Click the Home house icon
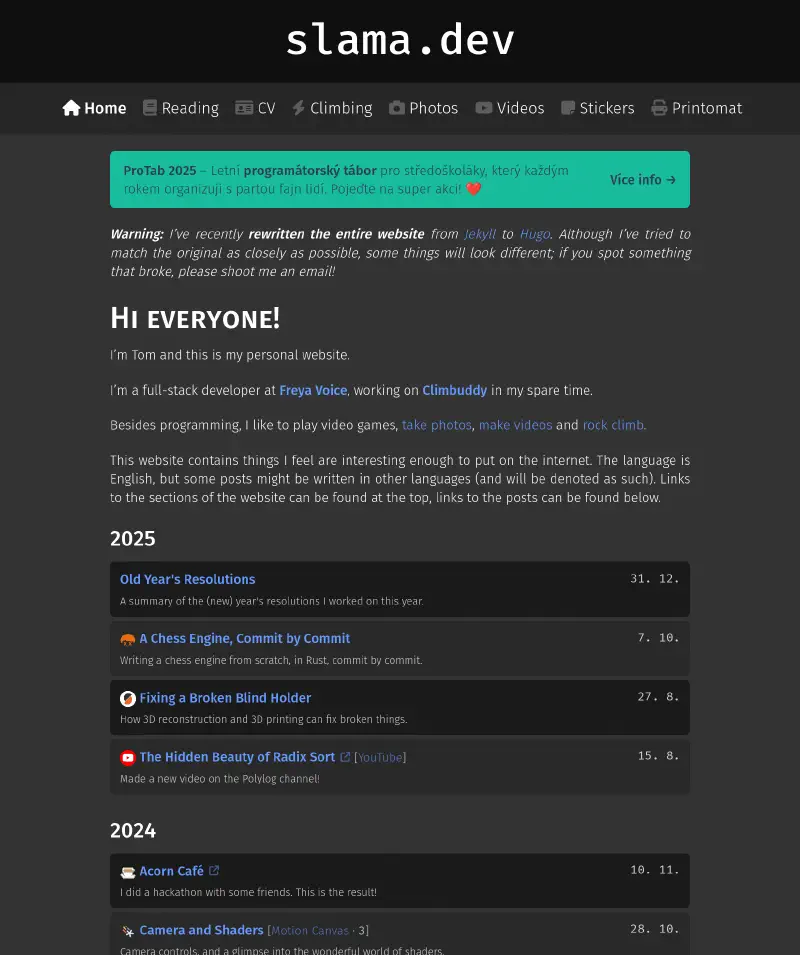Image resolution: width=800 pixels, height=955 pixels. (71, 108)
